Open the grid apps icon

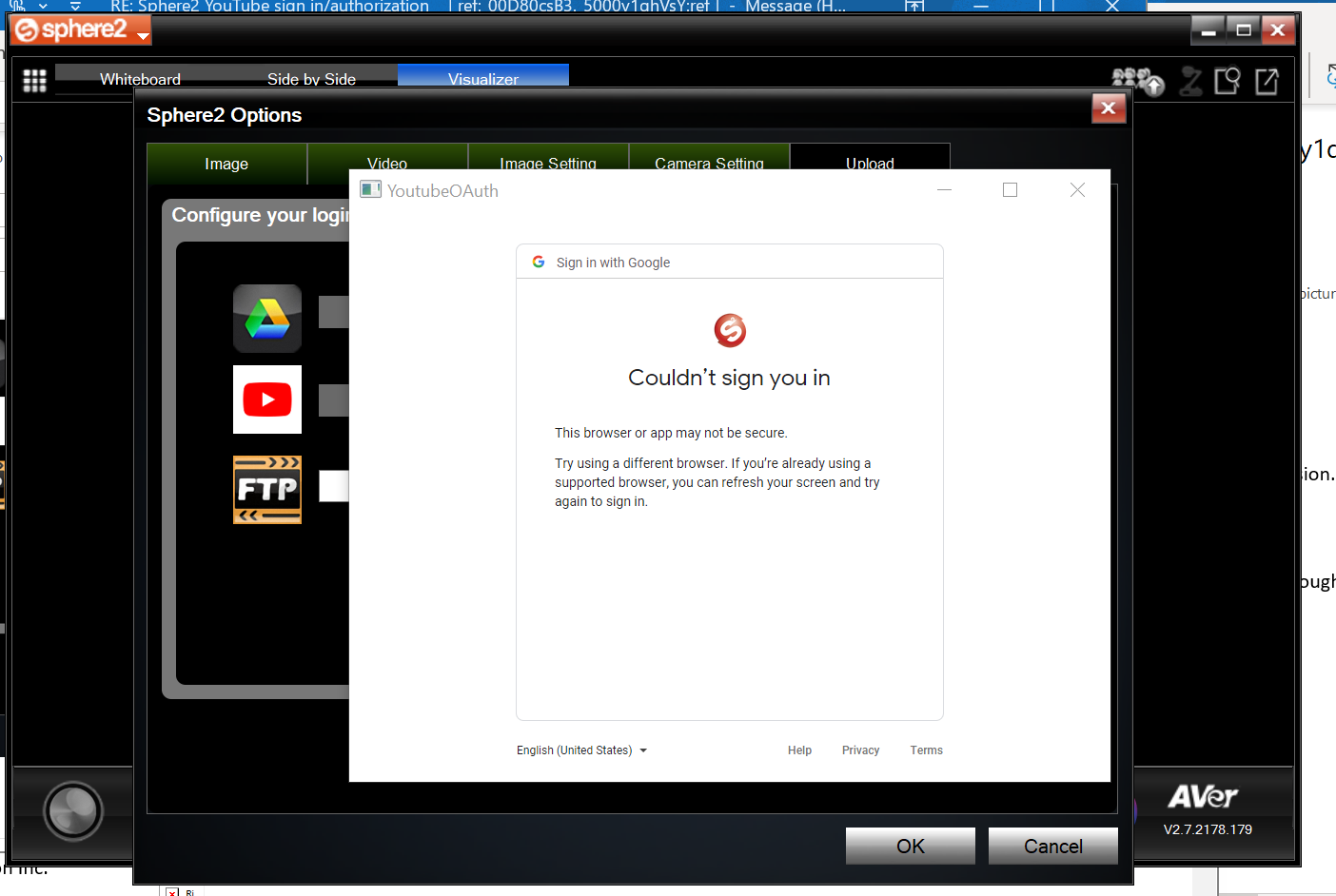[34, 81]
